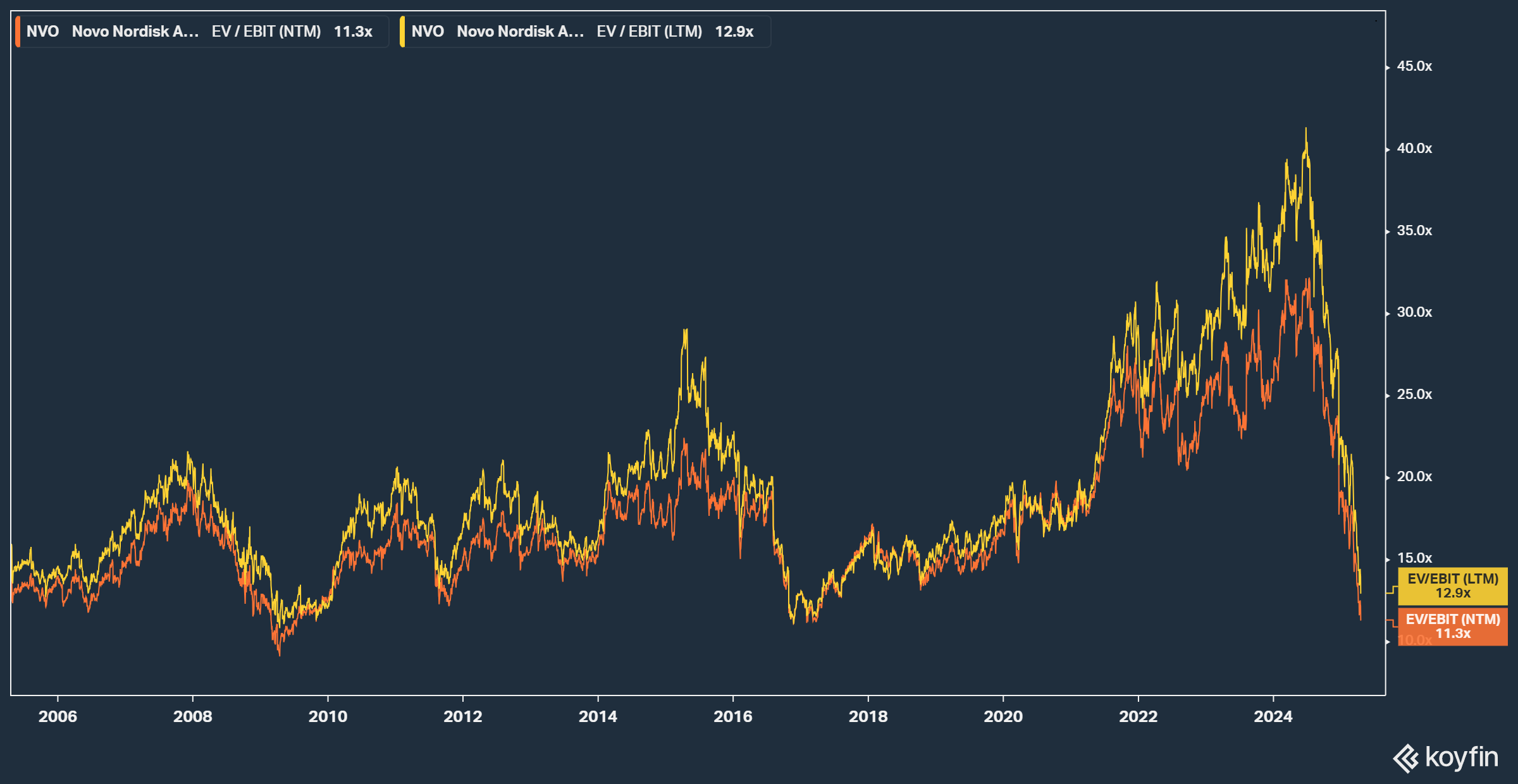Click the 45.0x y-axis label
The height and width of the screenshot is (784, 1518).
[1414, 66]
